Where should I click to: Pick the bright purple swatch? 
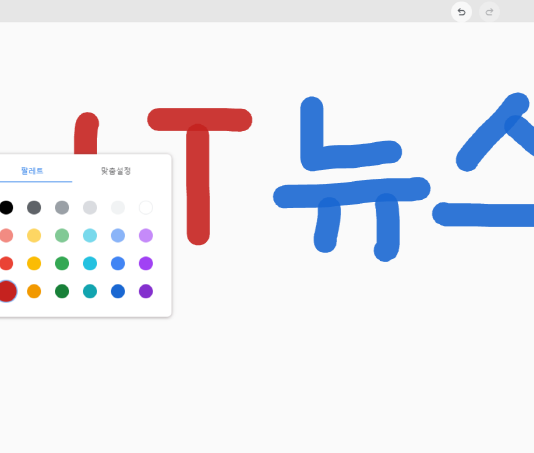(146, 263)
